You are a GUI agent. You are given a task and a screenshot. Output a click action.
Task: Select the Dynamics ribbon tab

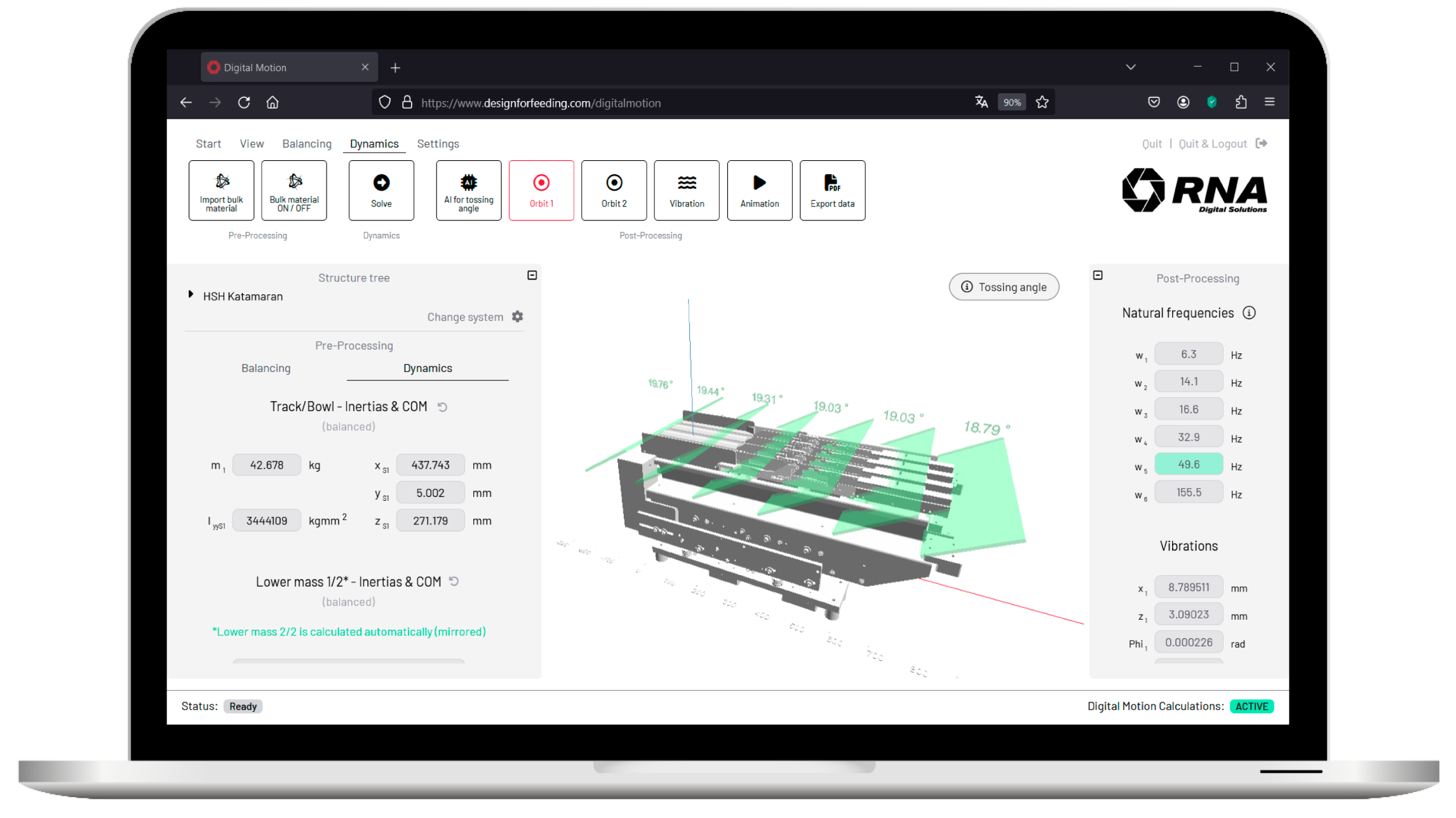(374, 144)
